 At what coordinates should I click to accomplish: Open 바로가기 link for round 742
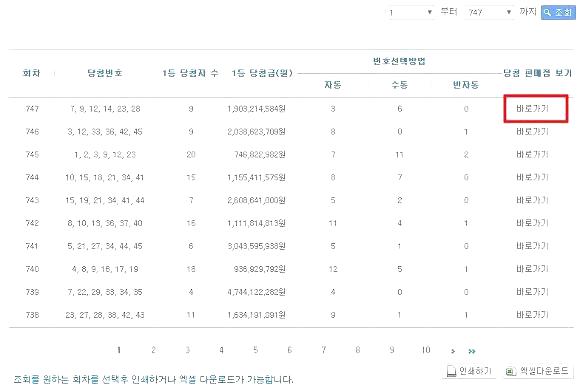pyautogui.click(x=532, y=223)
